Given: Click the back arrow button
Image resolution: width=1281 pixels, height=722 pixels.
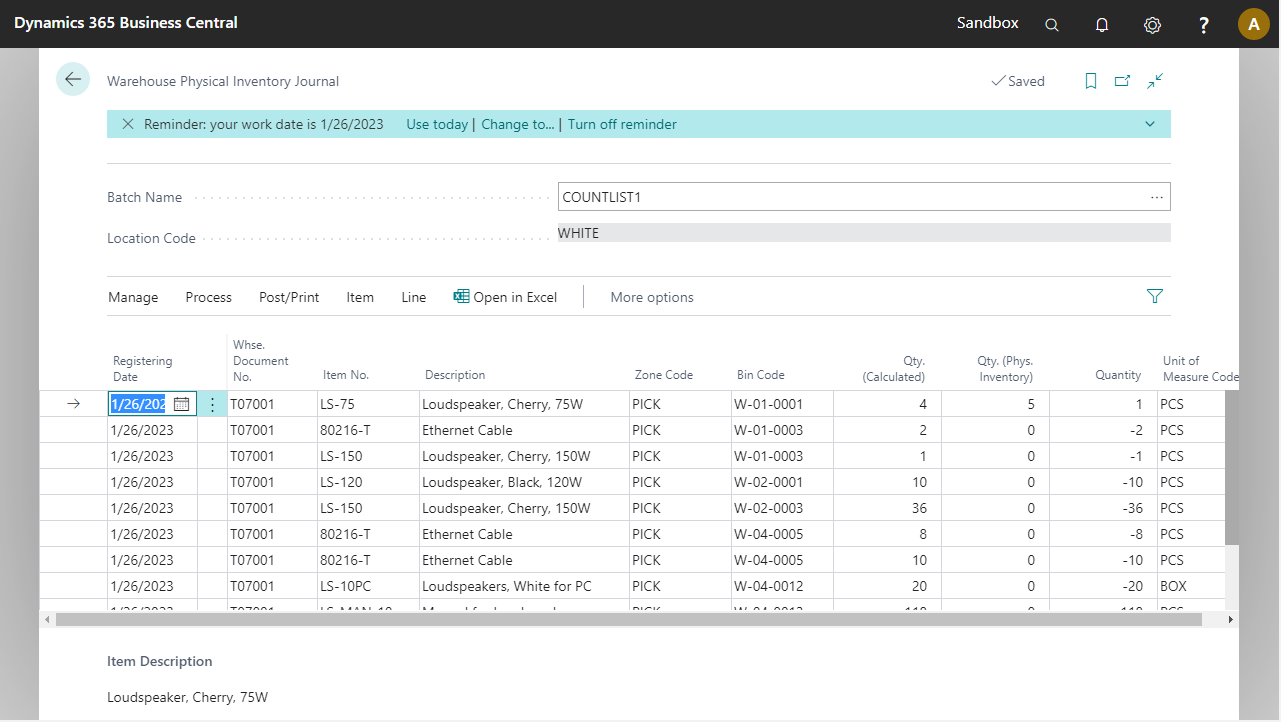Looking at the screenshot, I should click(73, 79).
